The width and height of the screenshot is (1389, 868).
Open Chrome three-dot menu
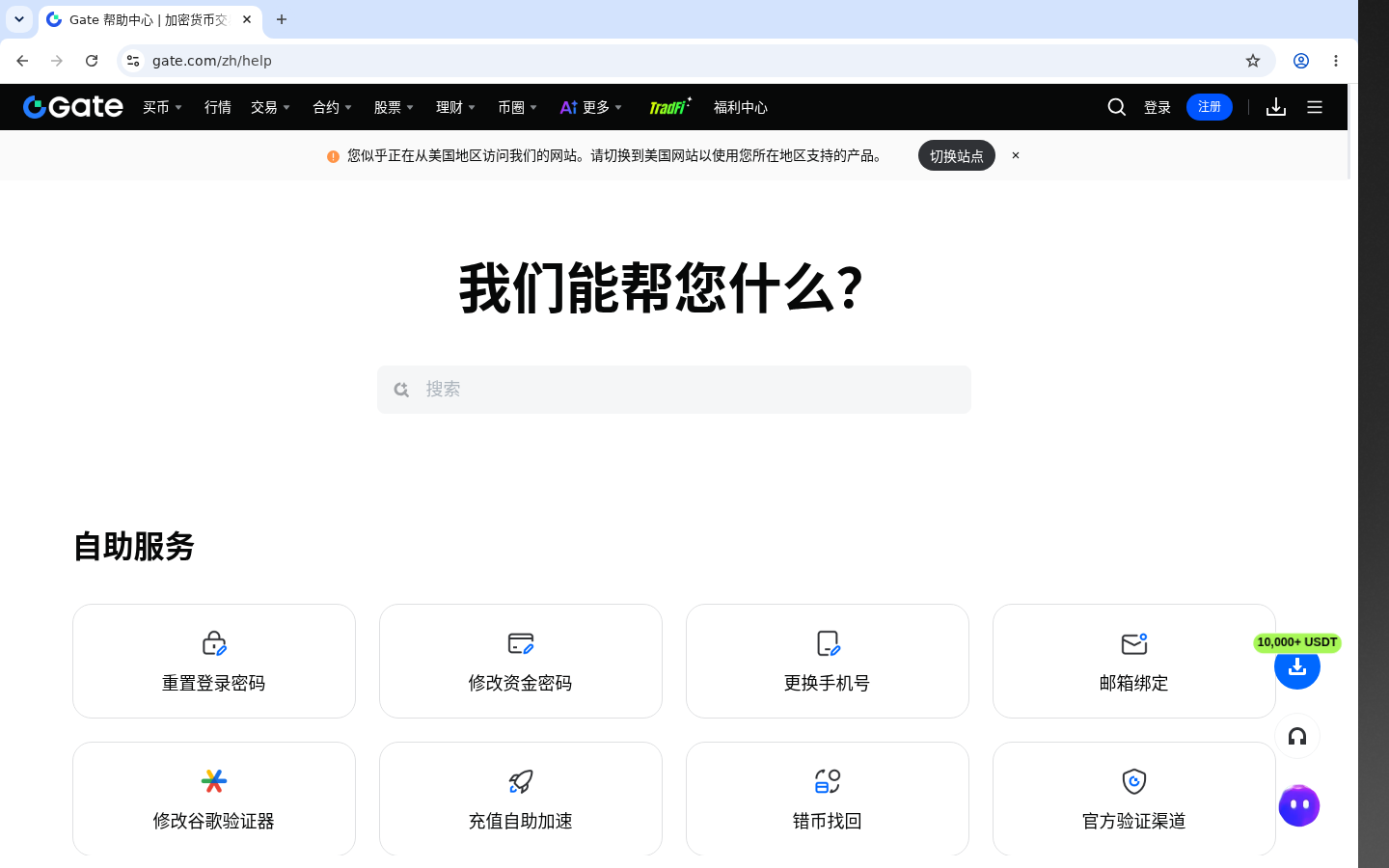point(1336,61)
